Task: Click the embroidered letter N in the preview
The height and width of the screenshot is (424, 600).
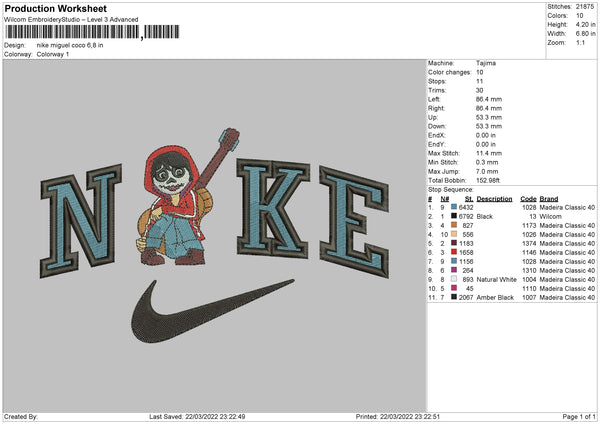Action: tap(81, 221)
